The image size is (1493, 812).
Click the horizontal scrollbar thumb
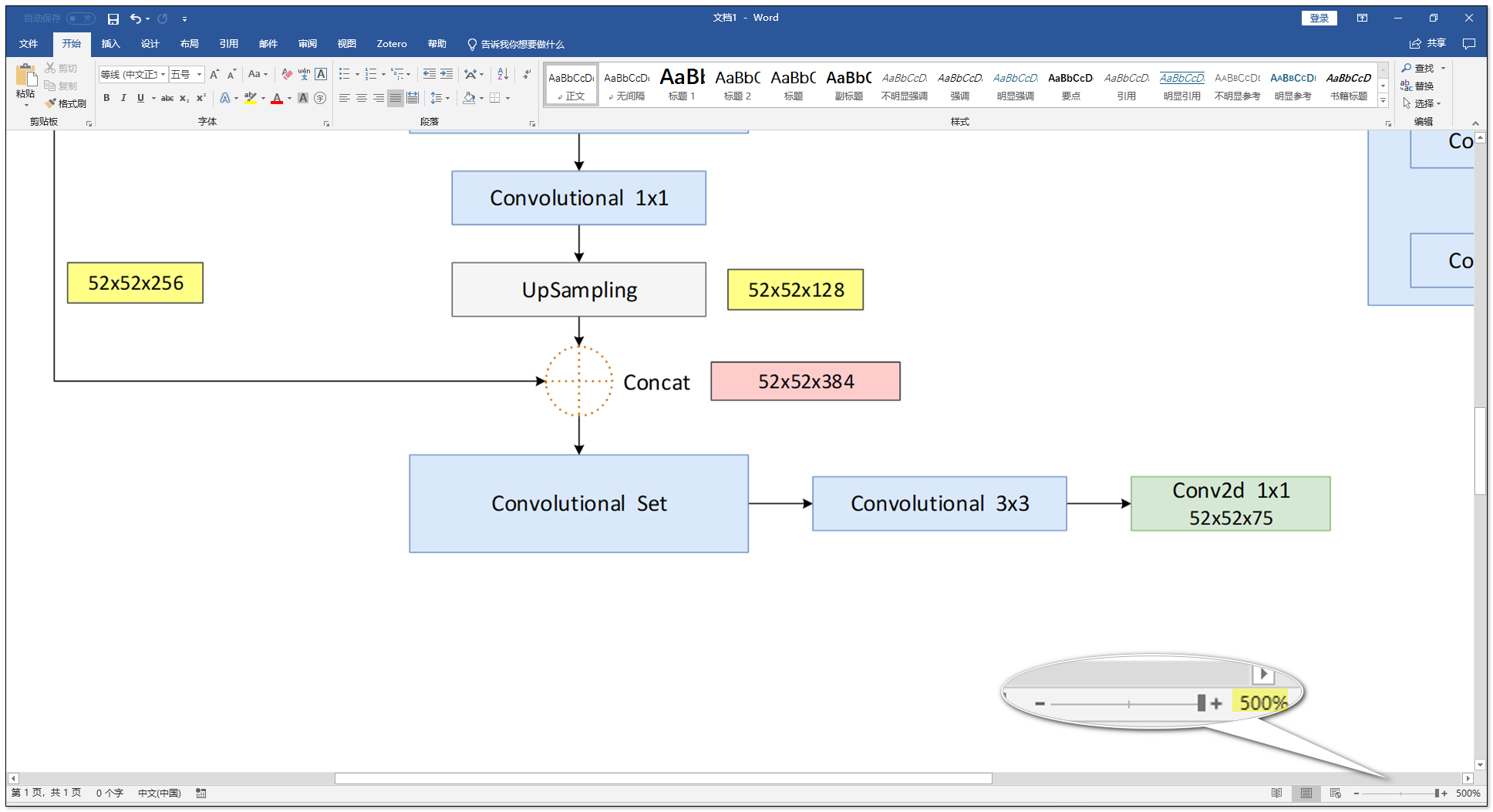click(663, 779)
